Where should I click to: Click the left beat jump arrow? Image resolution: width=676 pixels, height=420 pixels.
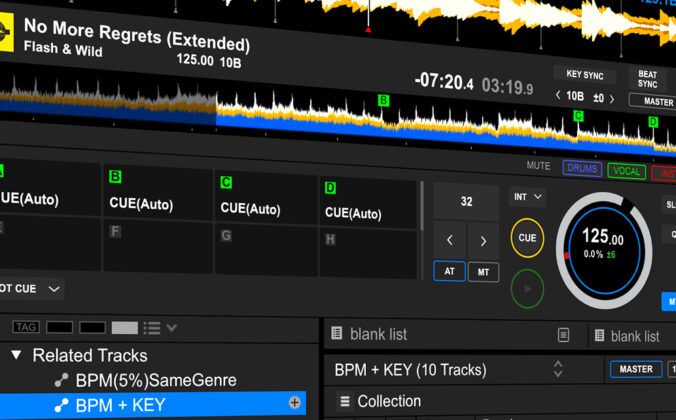[450, 240]
